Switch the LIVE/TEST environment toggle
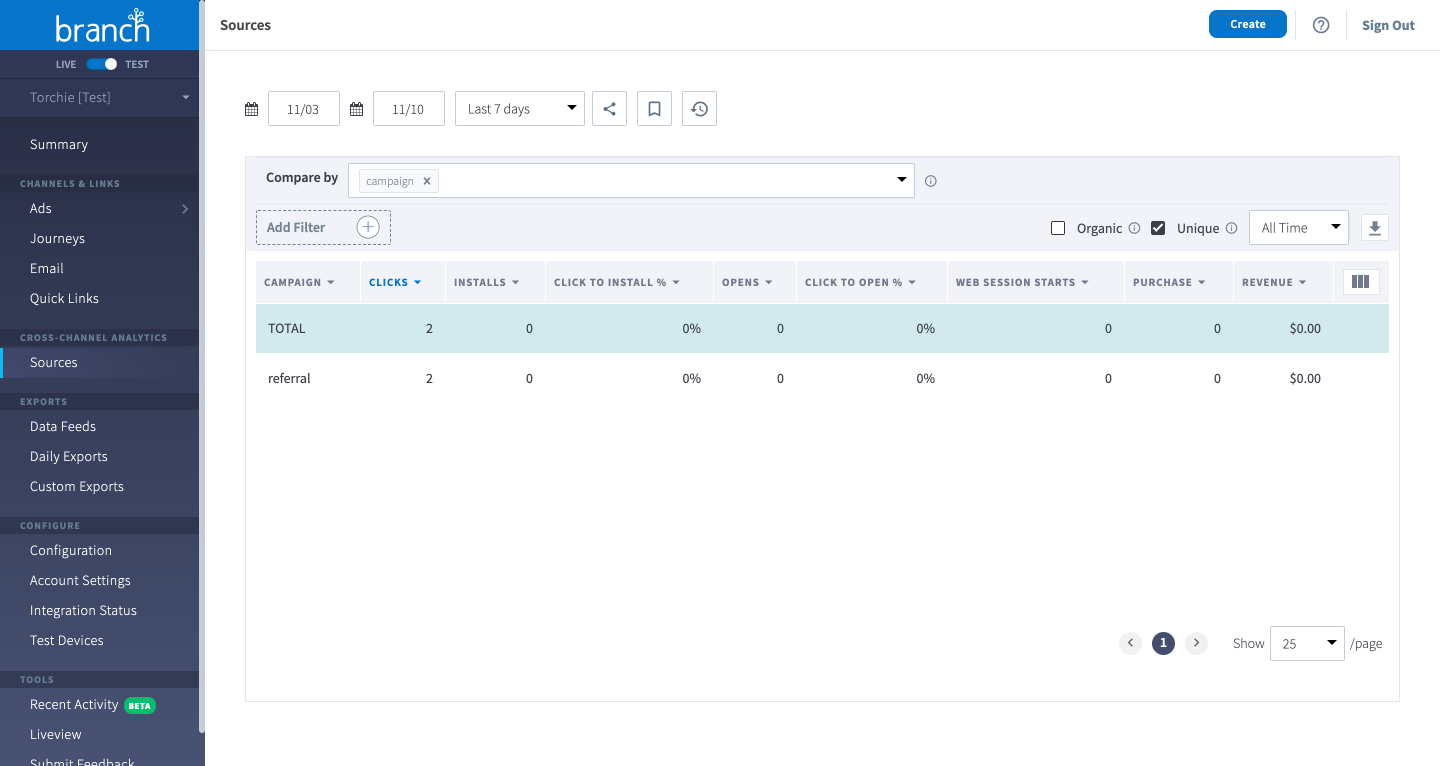This screenshot has height=766, width=1440. pos(99,63)
